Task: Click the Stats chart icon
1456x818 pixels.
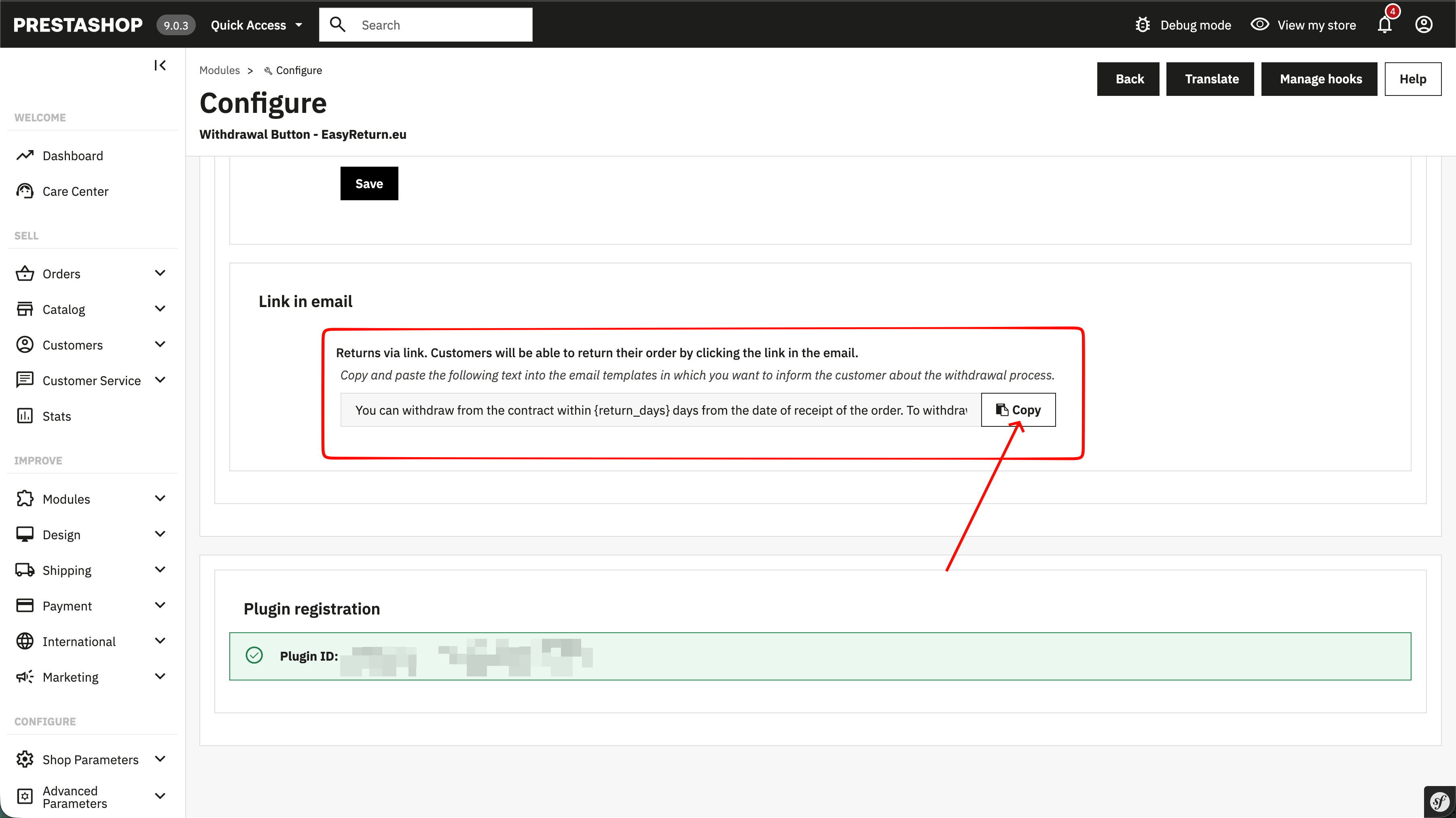Action: click(x=25, y=416)
